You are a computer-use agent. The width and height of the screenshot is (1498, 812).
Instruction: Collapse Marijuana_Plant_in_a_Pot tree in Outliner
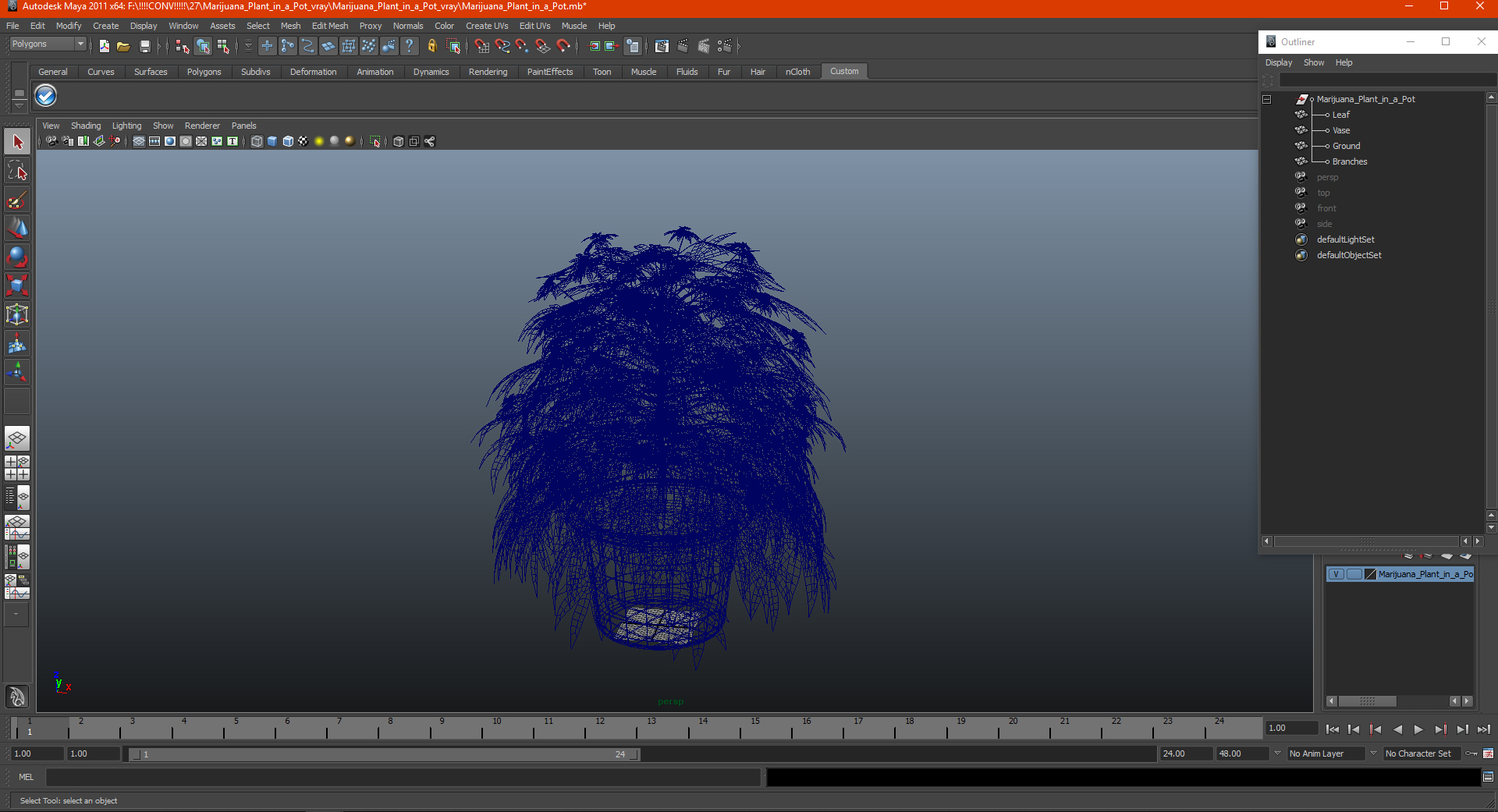pos(1267,100)
